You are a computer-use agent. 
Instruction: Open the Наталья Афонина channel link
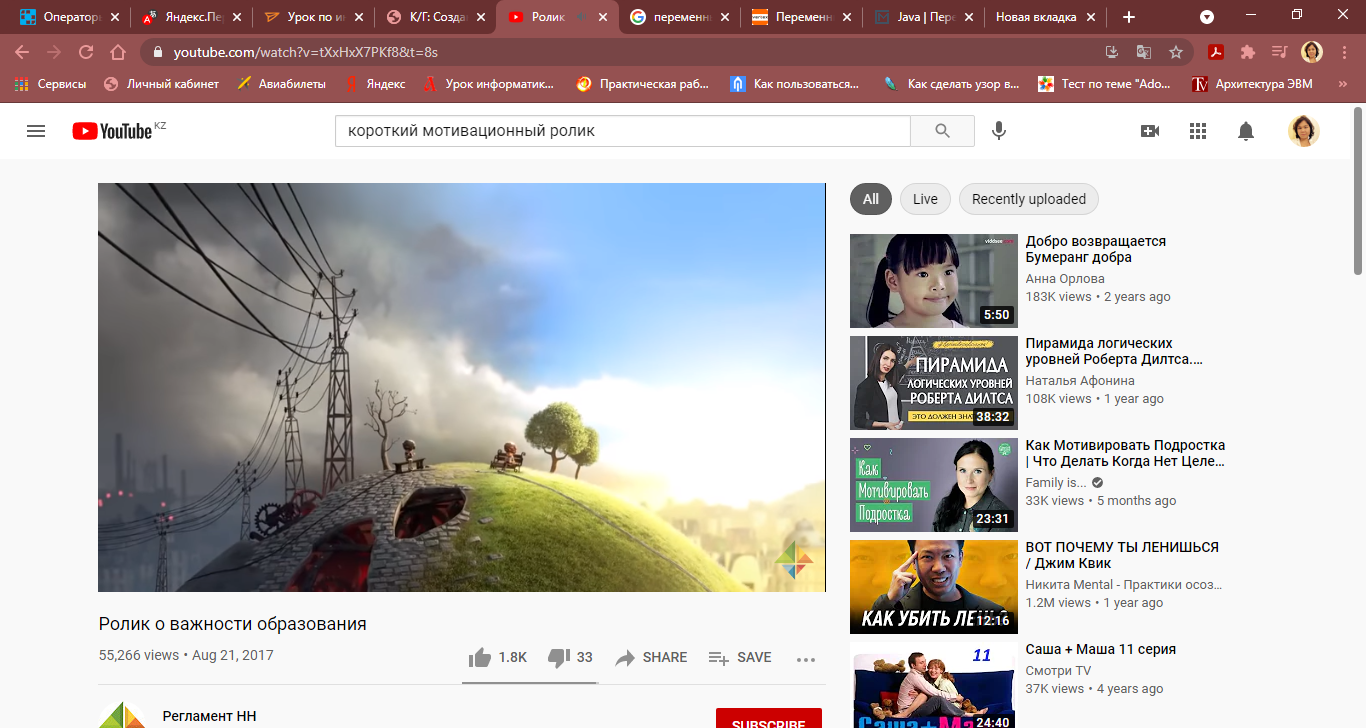(x=1080, y=381)
